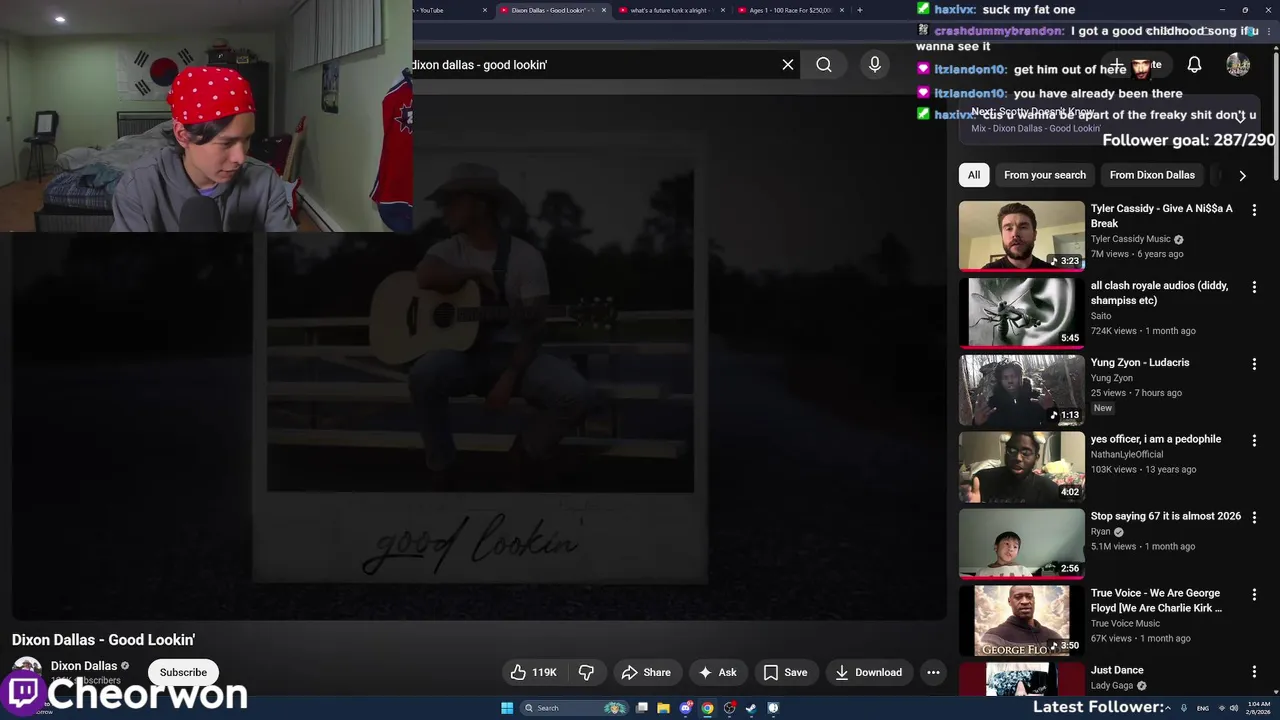Screen dimensions: 1280x720
Task: Click the taskbar Search box
Action: (573, 708)
